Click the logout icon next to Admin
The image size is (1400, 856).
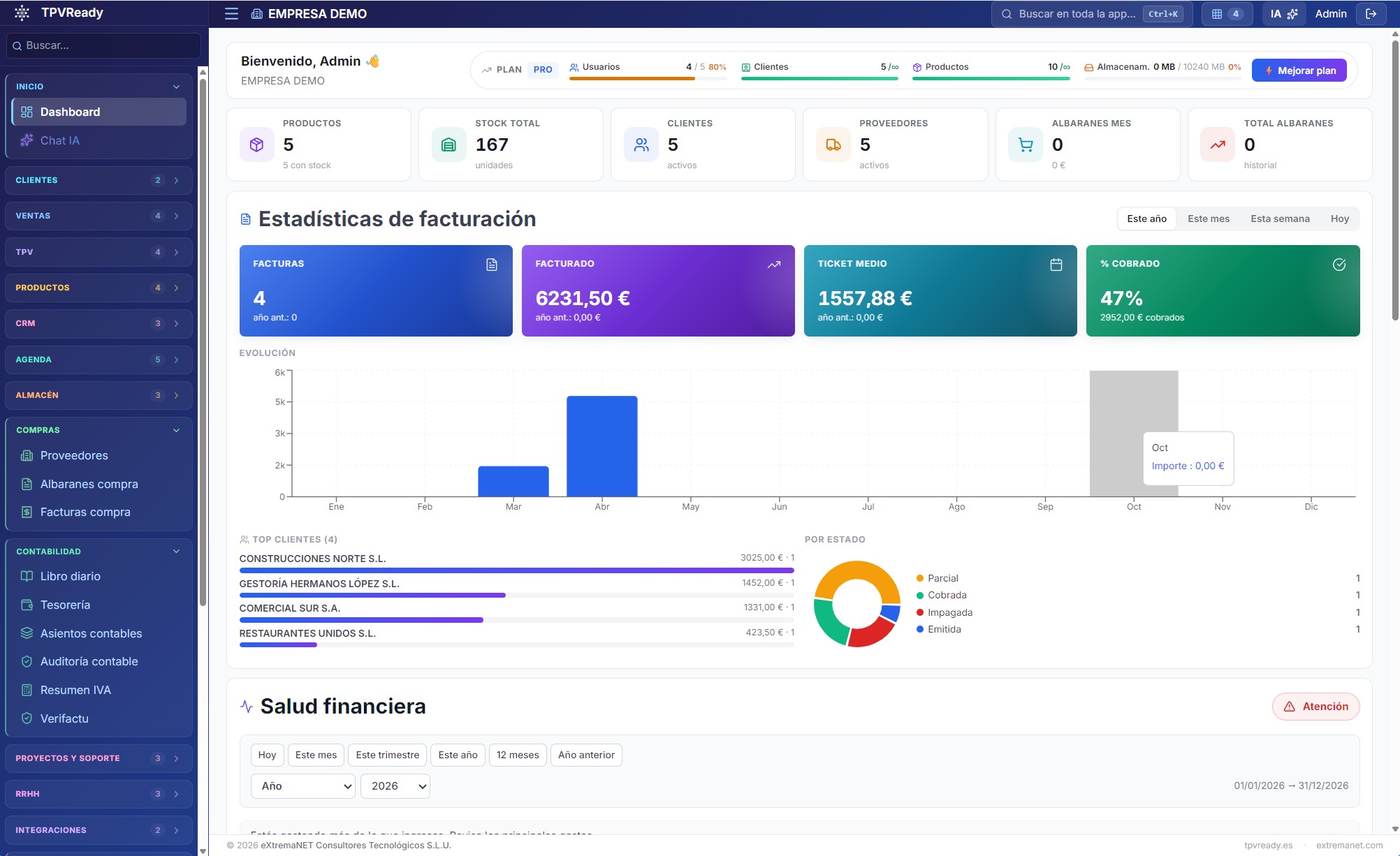tap(1371, 14)
